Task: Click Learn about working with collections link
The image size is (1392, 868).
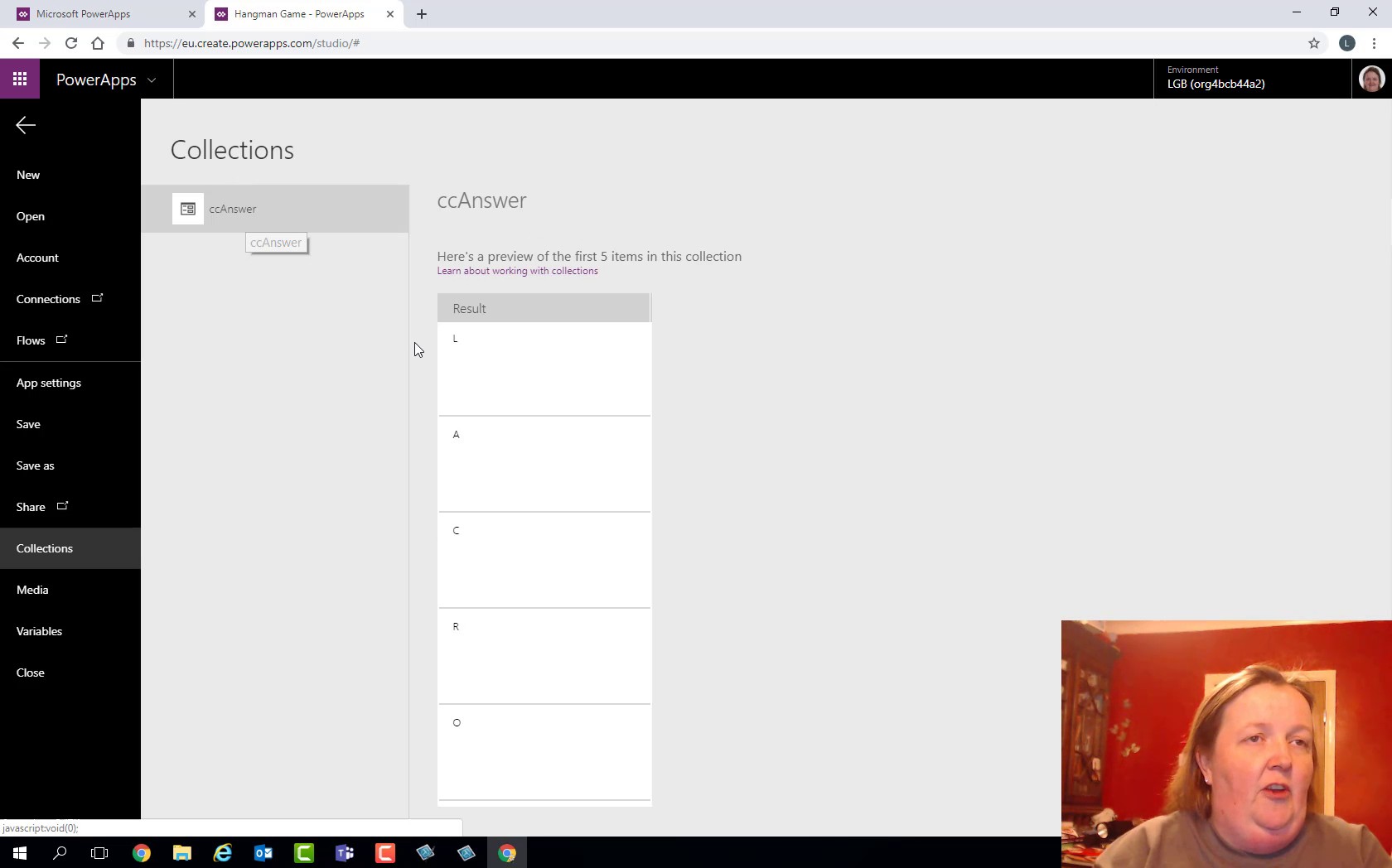Action: pyautogui.click(x=517, y=271)
